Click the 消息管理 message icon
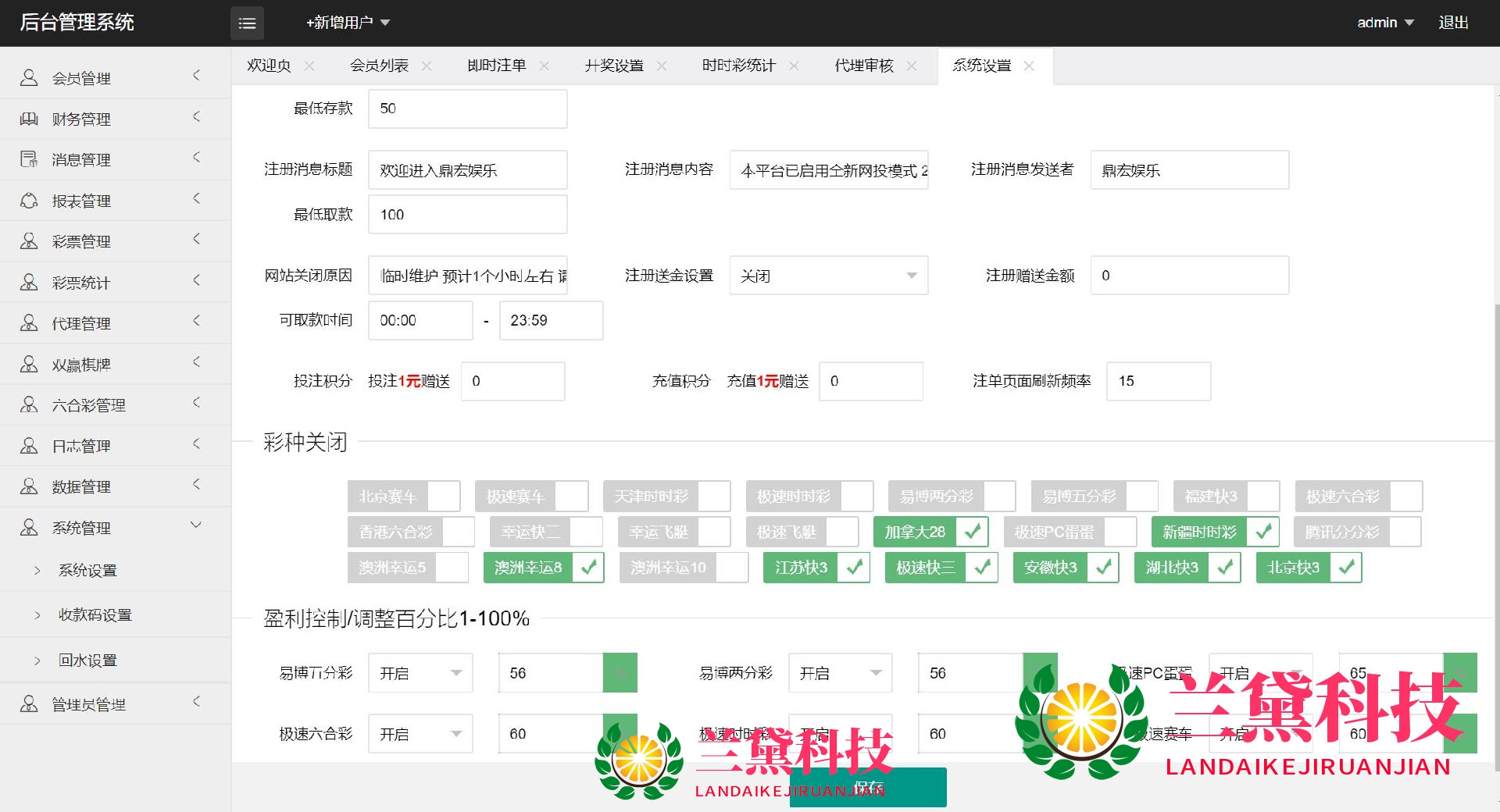The height and width of the screenshot is (812, 1500). (x=29, y=159)
